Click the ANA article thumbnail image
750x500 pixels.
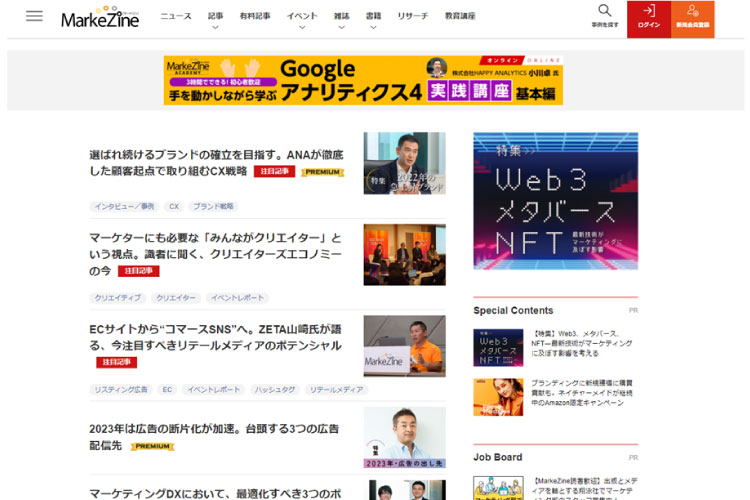click(x=405, y=163)
